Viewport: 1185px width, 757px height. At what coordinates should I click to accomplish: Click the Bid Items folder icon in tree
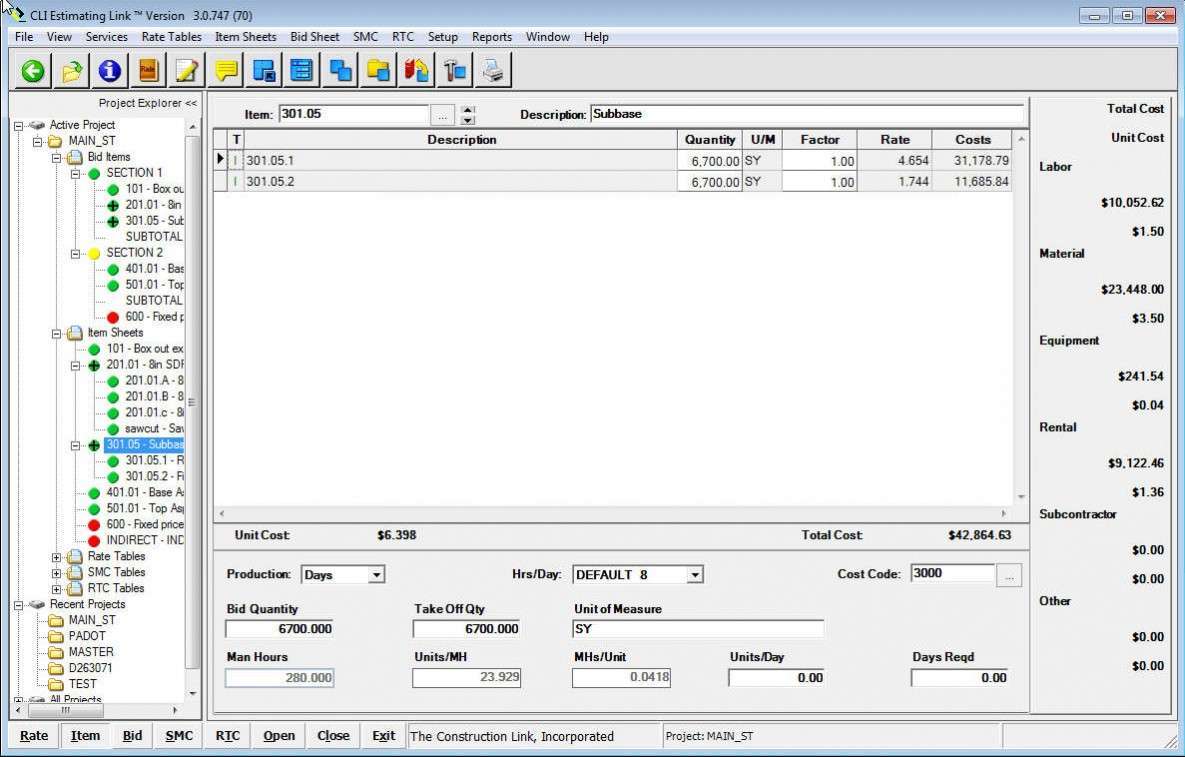[x=75, y=157]
